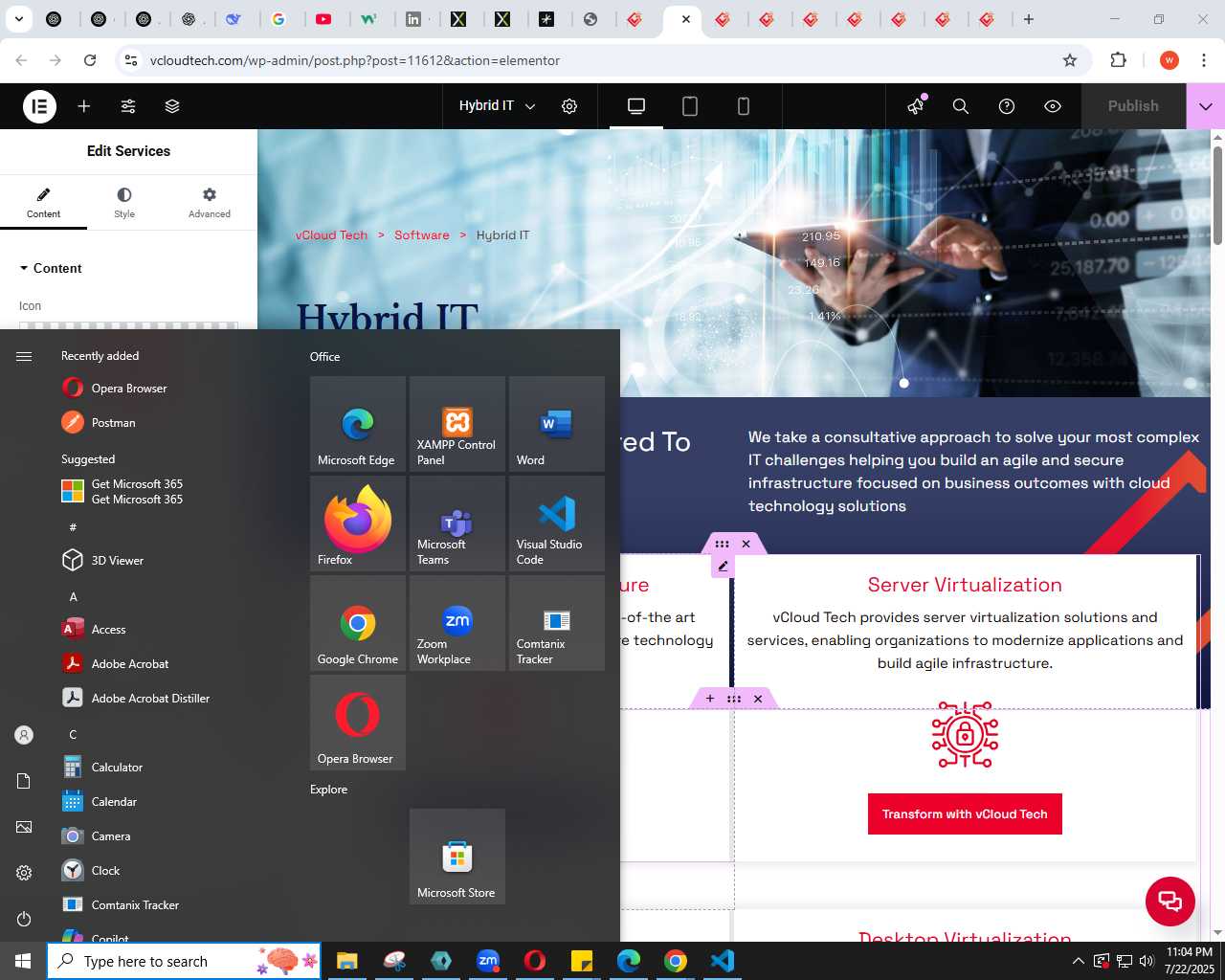Image resolution: width=1225 pixels, height=980 pixels.
Task: Open Site Settings sliders icon in Elementor
Action: 128,106
